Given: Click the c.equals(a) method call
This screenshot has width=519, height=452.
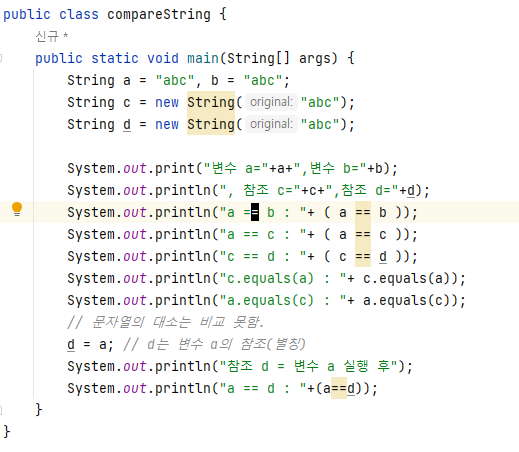Looking at the screenshot, I should (x=410, y=278).
